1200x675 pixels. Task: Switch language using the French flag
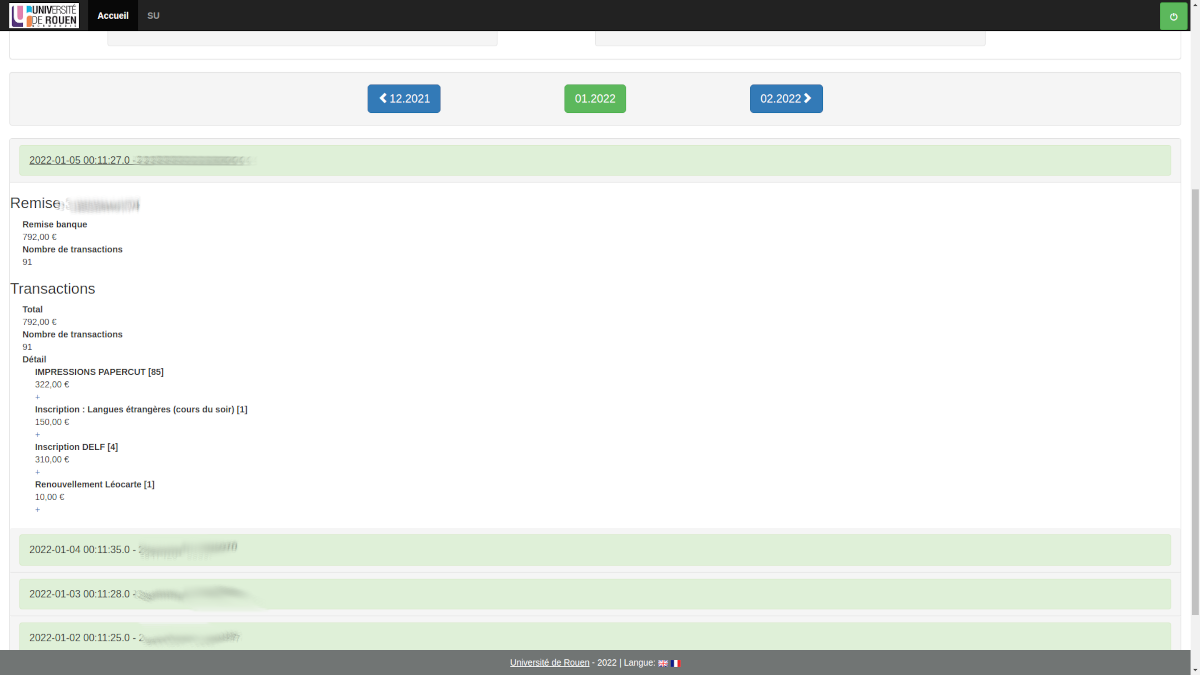(676, 663)
